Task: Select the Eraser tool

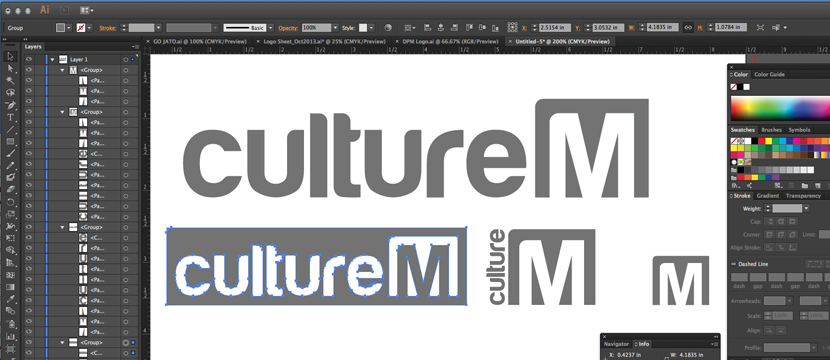Action: [x=11, y=190]
